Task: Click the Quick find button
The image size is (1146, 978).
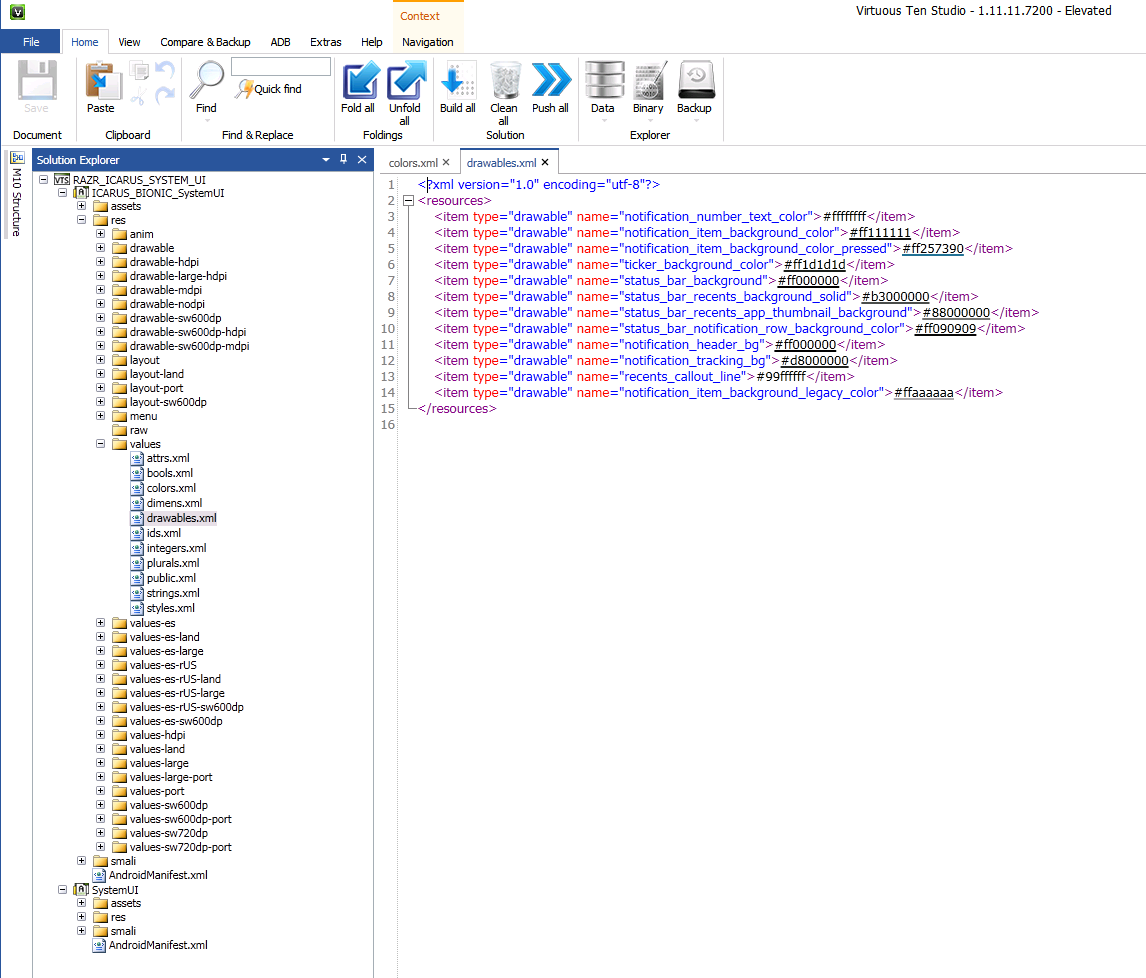Action: 268,89
